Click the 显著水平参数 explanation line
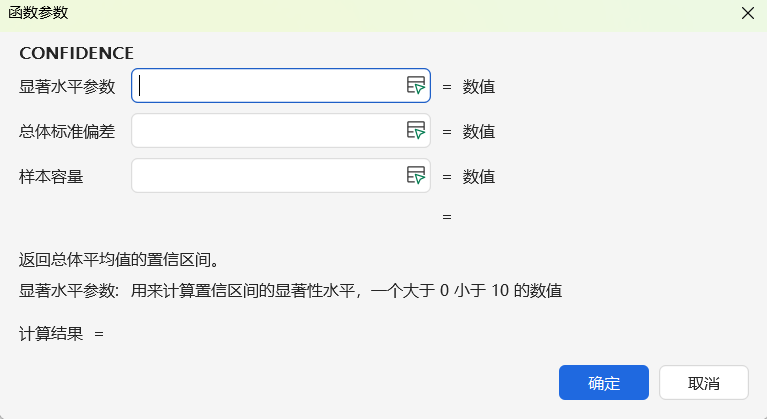This screenshot has width=767, height=419. 290,291
